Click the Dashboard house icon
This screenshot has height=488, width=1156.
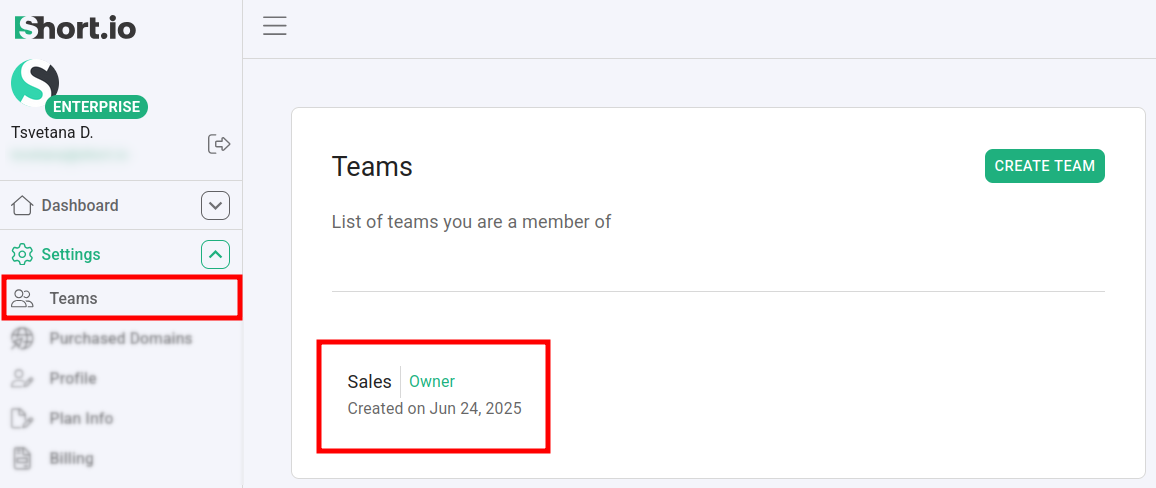pyautogui.click(x=22, y=206)
